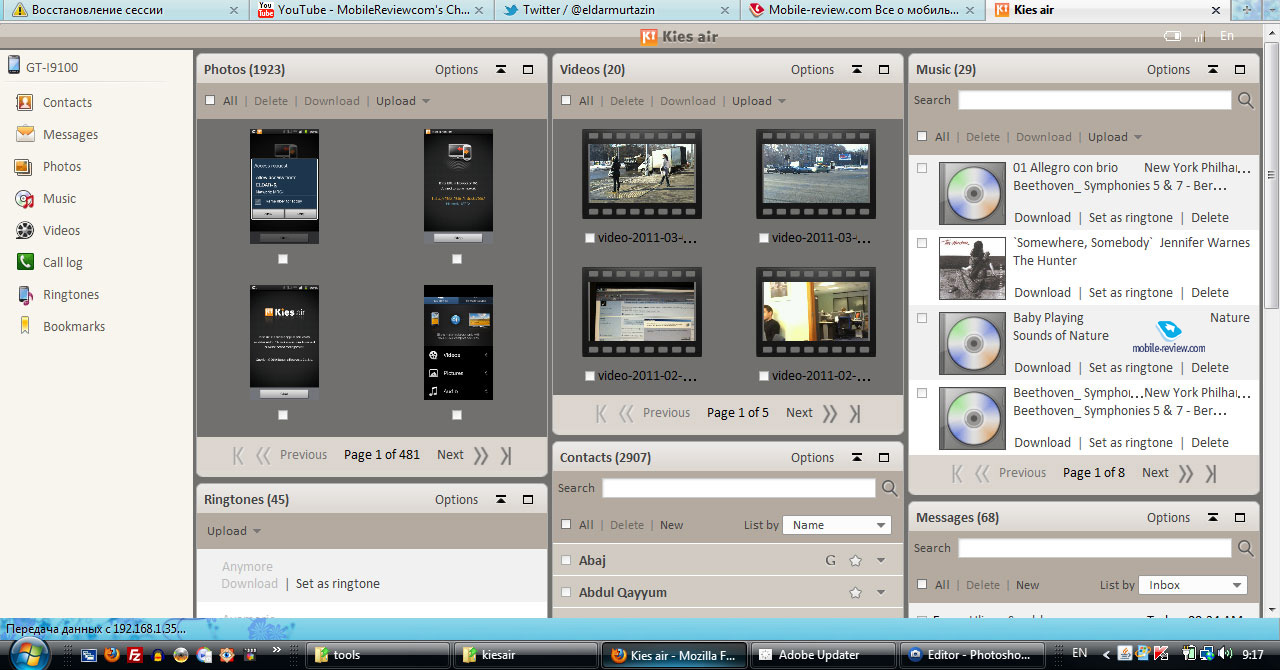Viewport: 1280px width, 670px height.
Task: Create a New contact in Contacts panel
Action: tap(672, 525)
